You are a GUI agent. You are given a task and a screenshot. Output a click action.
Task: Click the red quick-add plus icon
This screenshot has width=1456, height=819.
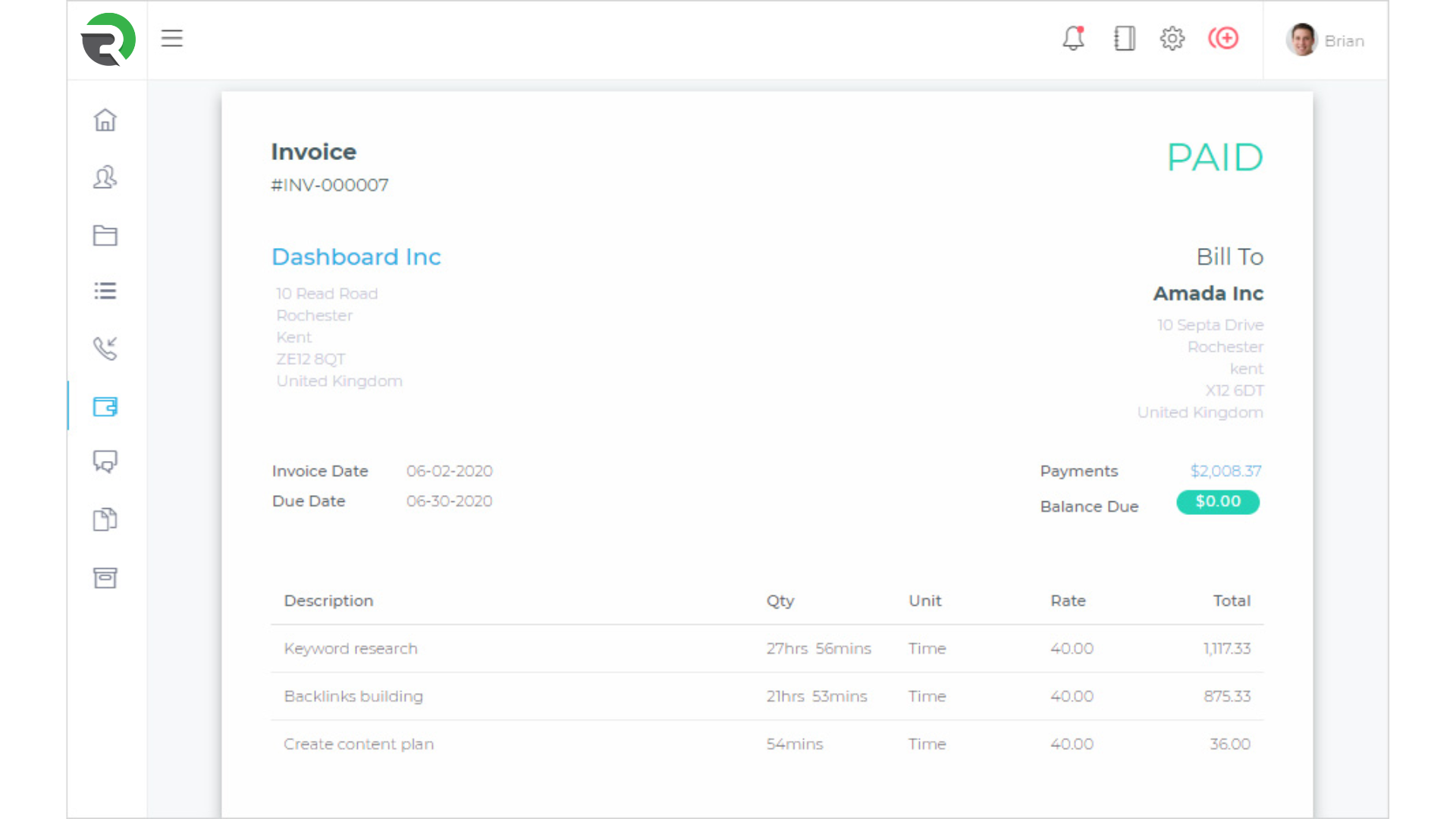[1223, 38]
